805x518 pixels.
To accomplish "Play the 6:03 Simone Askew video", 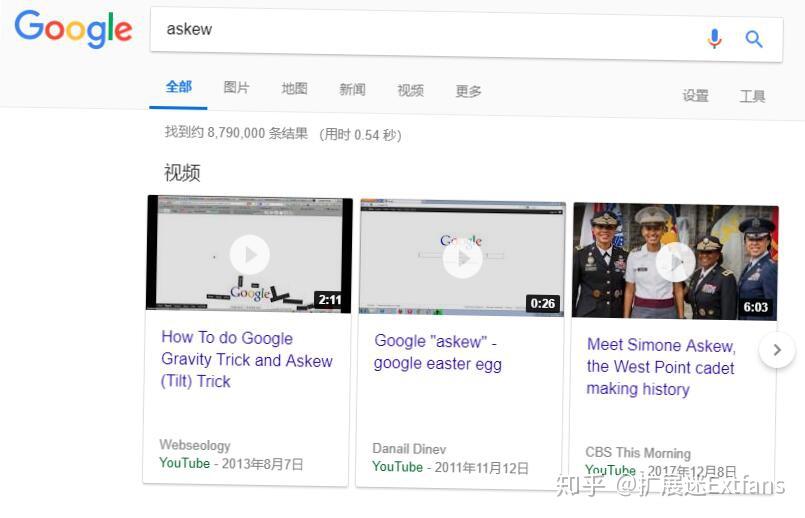I will pos(675,262).
